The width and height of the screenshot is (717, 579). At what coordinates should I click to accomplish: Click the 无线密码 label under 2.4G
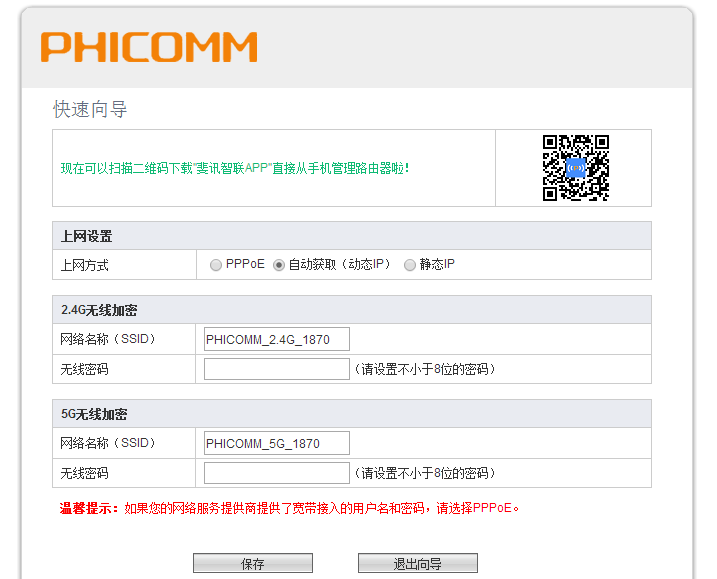[x=85, y=369]
